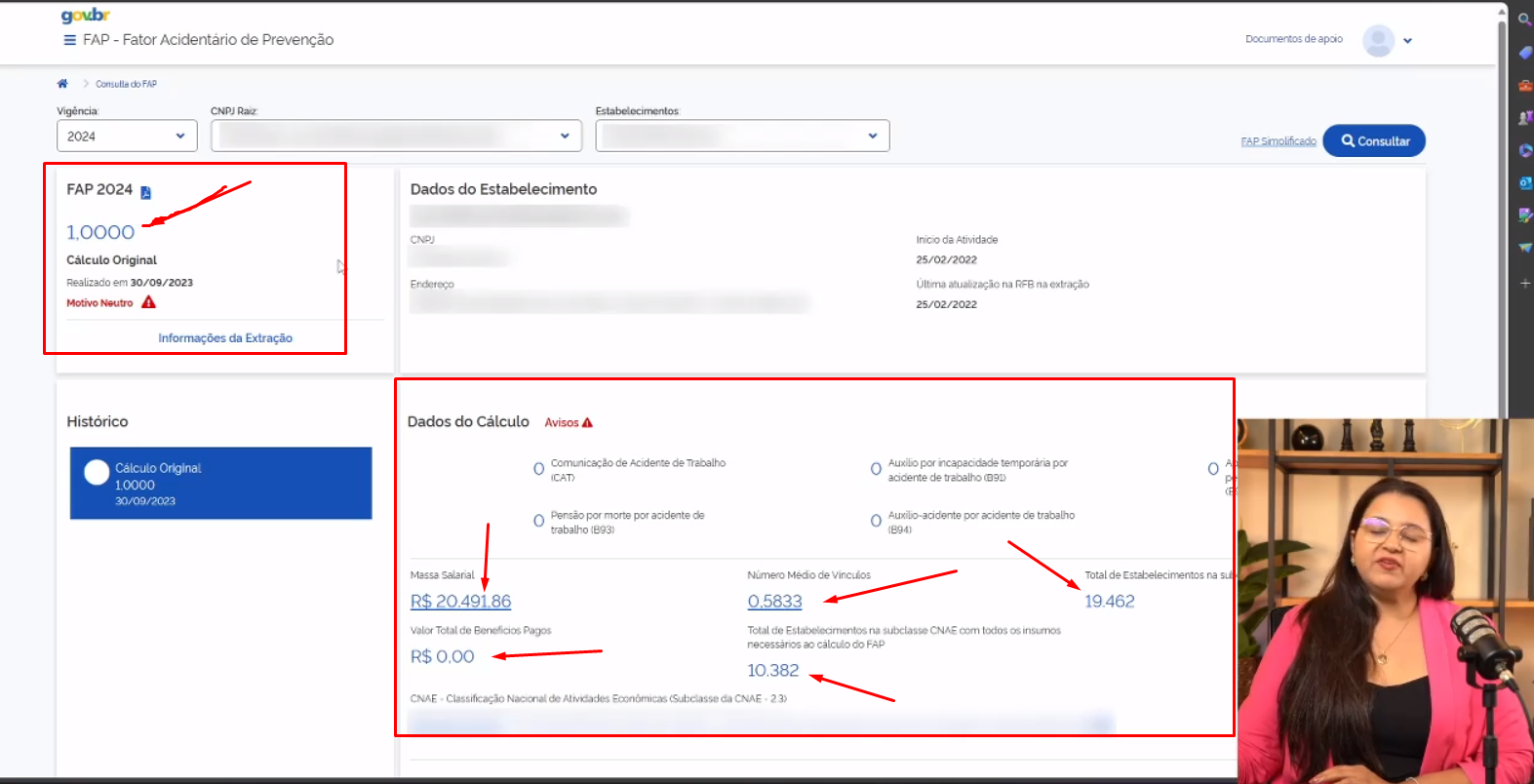This screenshot has width=1534, height=784.
Task: Click the Consultar search button
Action: (1374, 141)
